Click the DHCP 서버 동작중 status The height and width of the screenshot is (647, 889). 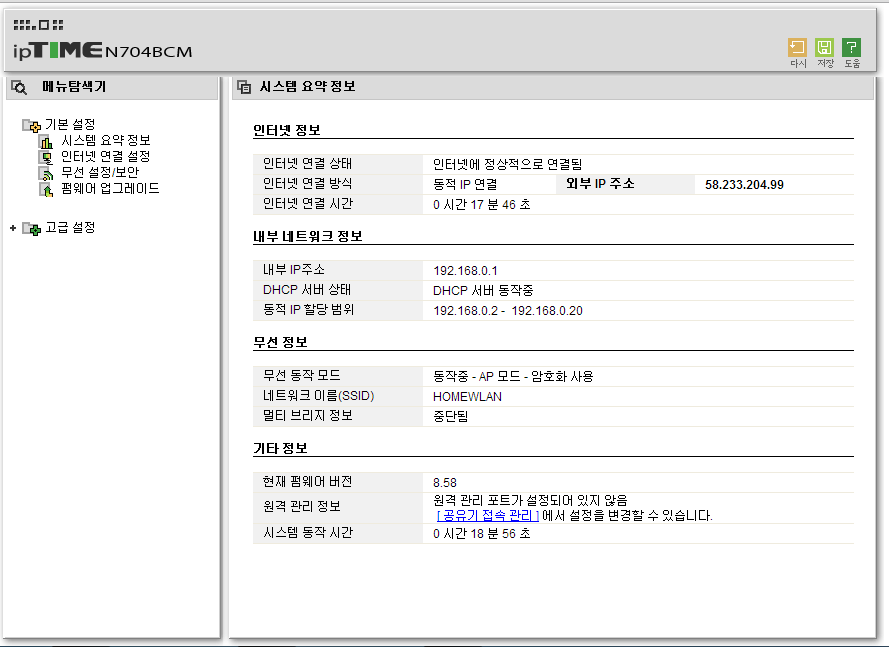coord(483,290)
